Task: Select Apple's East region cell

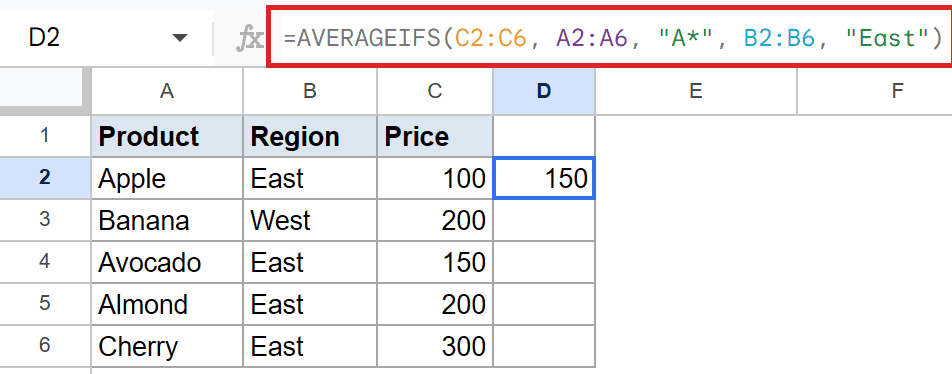Action: pos(310,178)
